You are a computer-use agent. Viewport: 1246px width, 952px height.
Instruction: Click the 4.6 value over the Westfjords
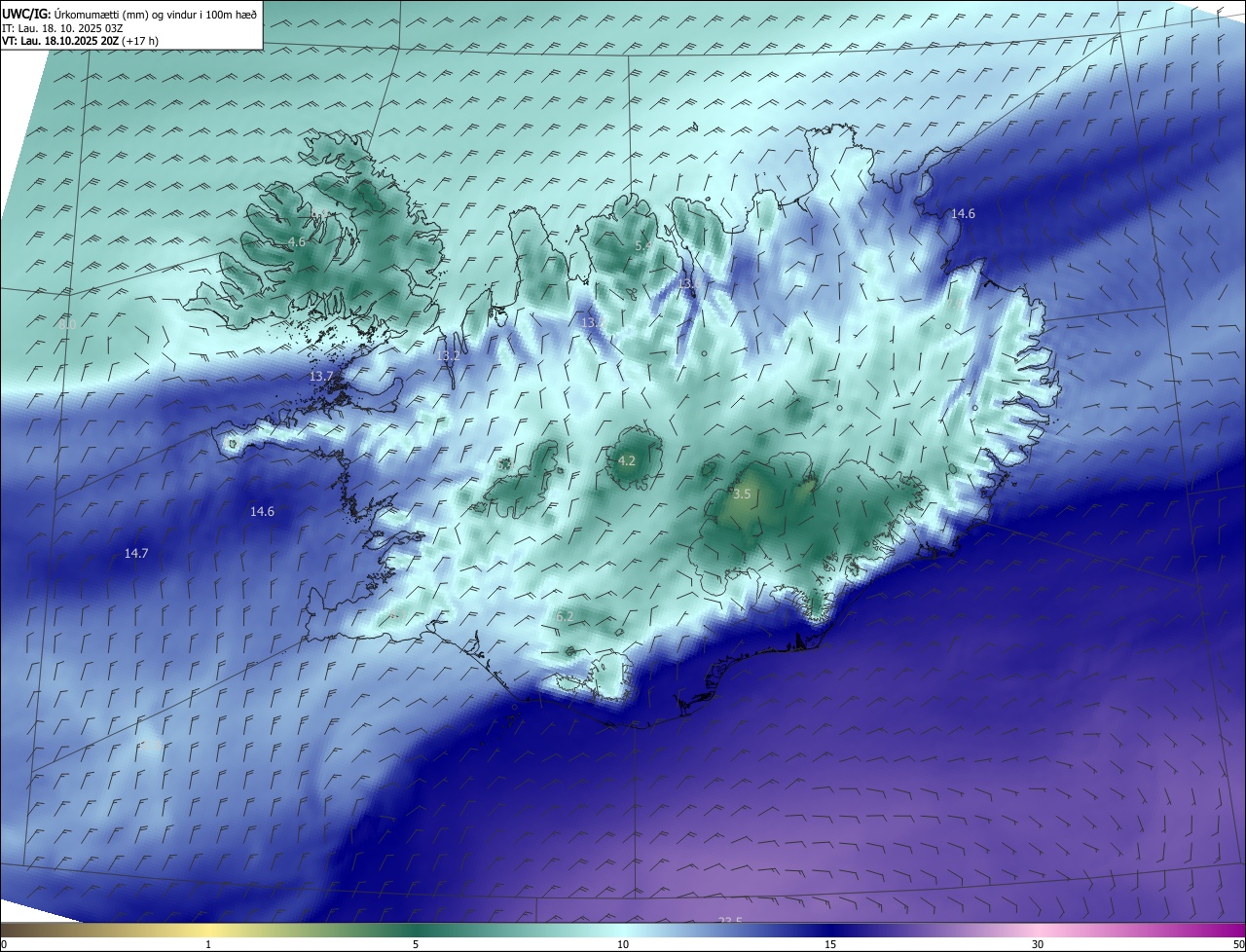[297, 241]
